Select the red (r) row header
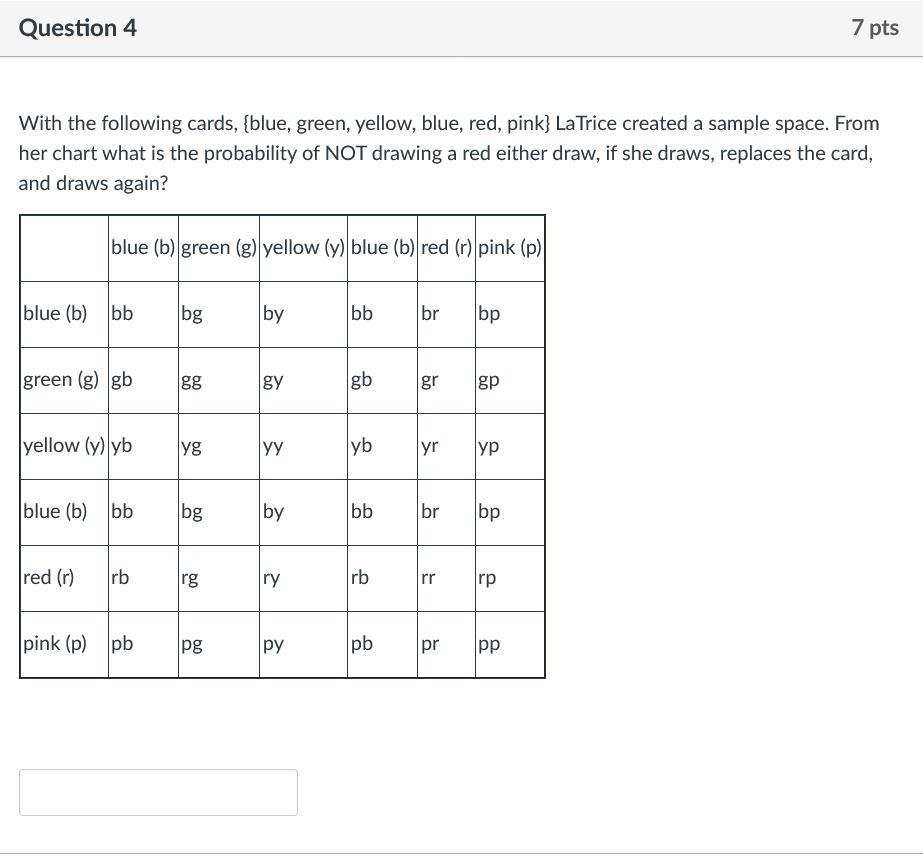 pyautogui.click(x=64, y=578)
